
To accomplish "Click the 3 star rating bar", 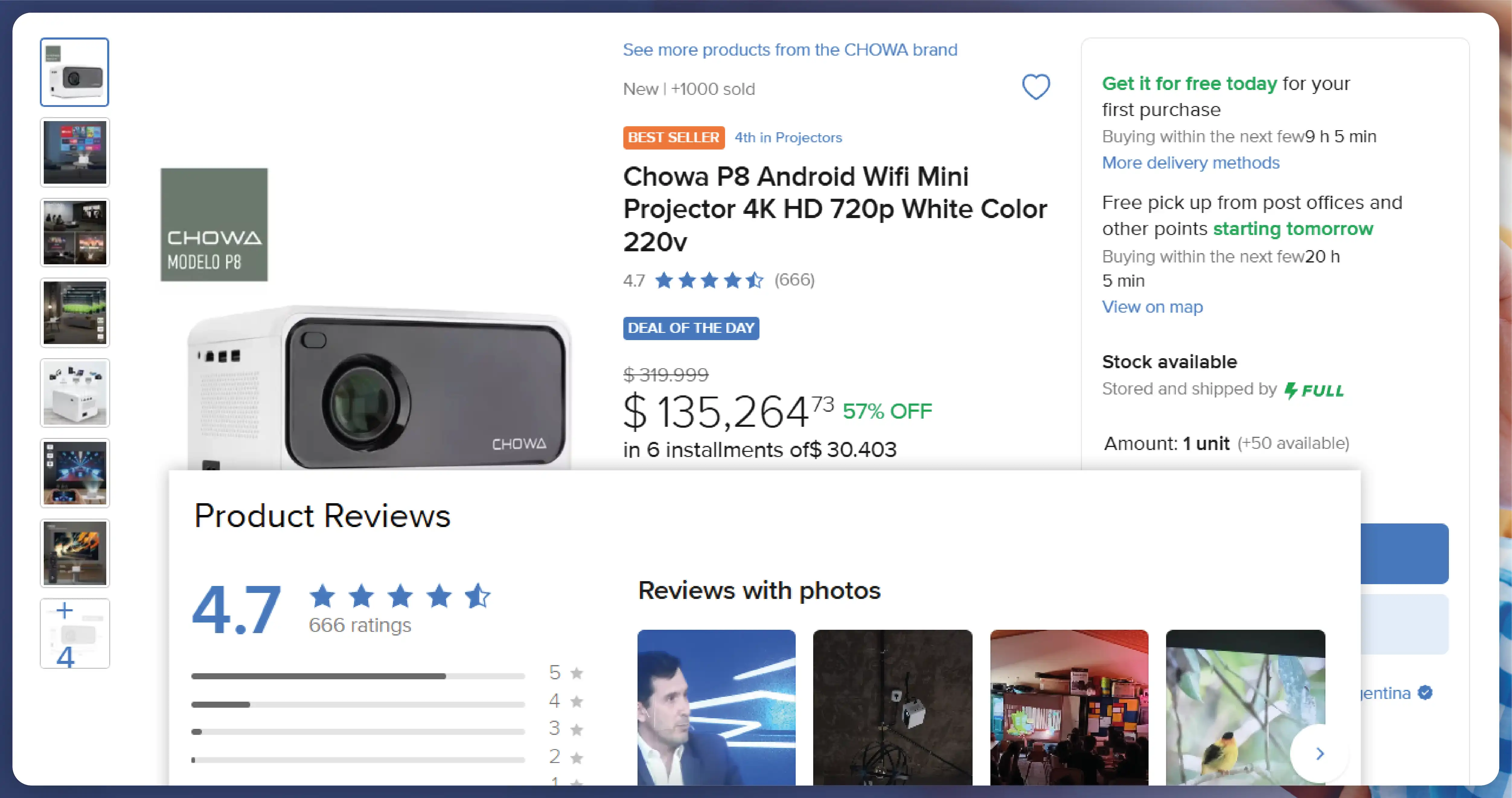I will (357, 732).
